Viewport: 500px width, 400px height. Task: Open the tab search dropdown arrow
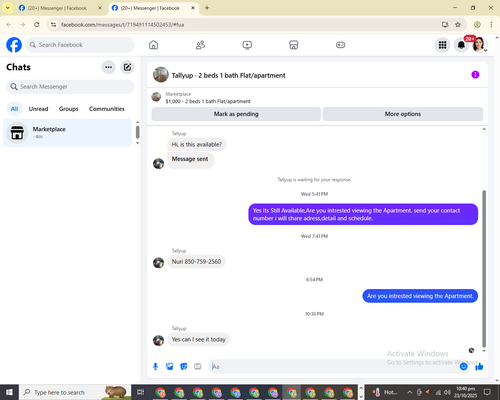[7, 8]
